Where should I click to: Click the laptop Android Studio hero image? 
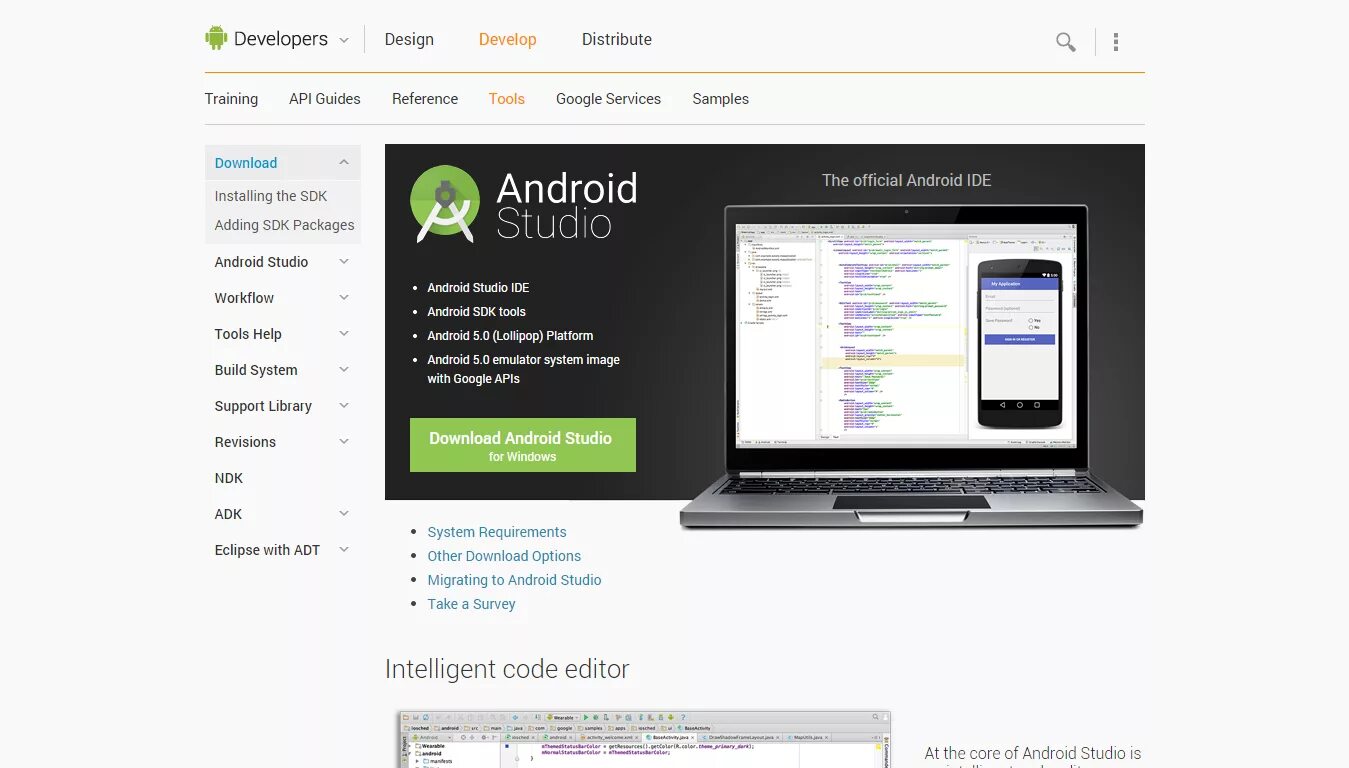tap(910, 366)
